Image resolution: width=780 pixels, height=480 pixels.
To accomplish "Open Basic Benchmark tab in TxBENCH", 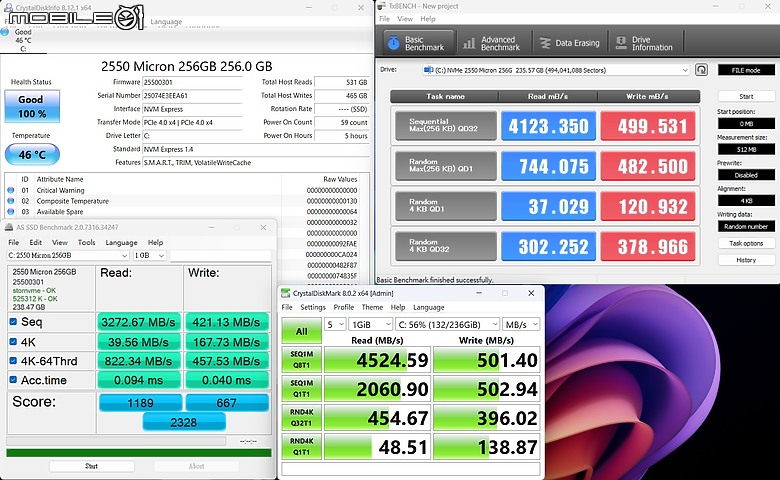I will pyautogui.click(x=419, y=43).
